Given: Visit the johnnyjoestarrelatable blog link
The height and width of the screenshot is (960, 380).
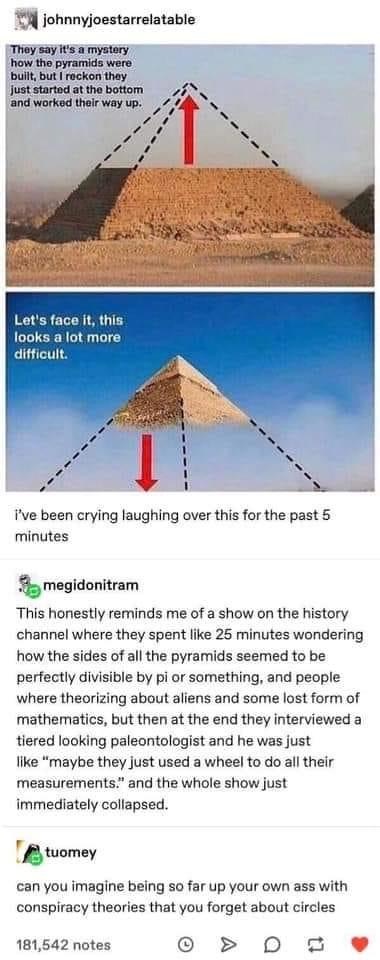Looking at the screenshot, I should pyautogui.click(x=119, y=20).
